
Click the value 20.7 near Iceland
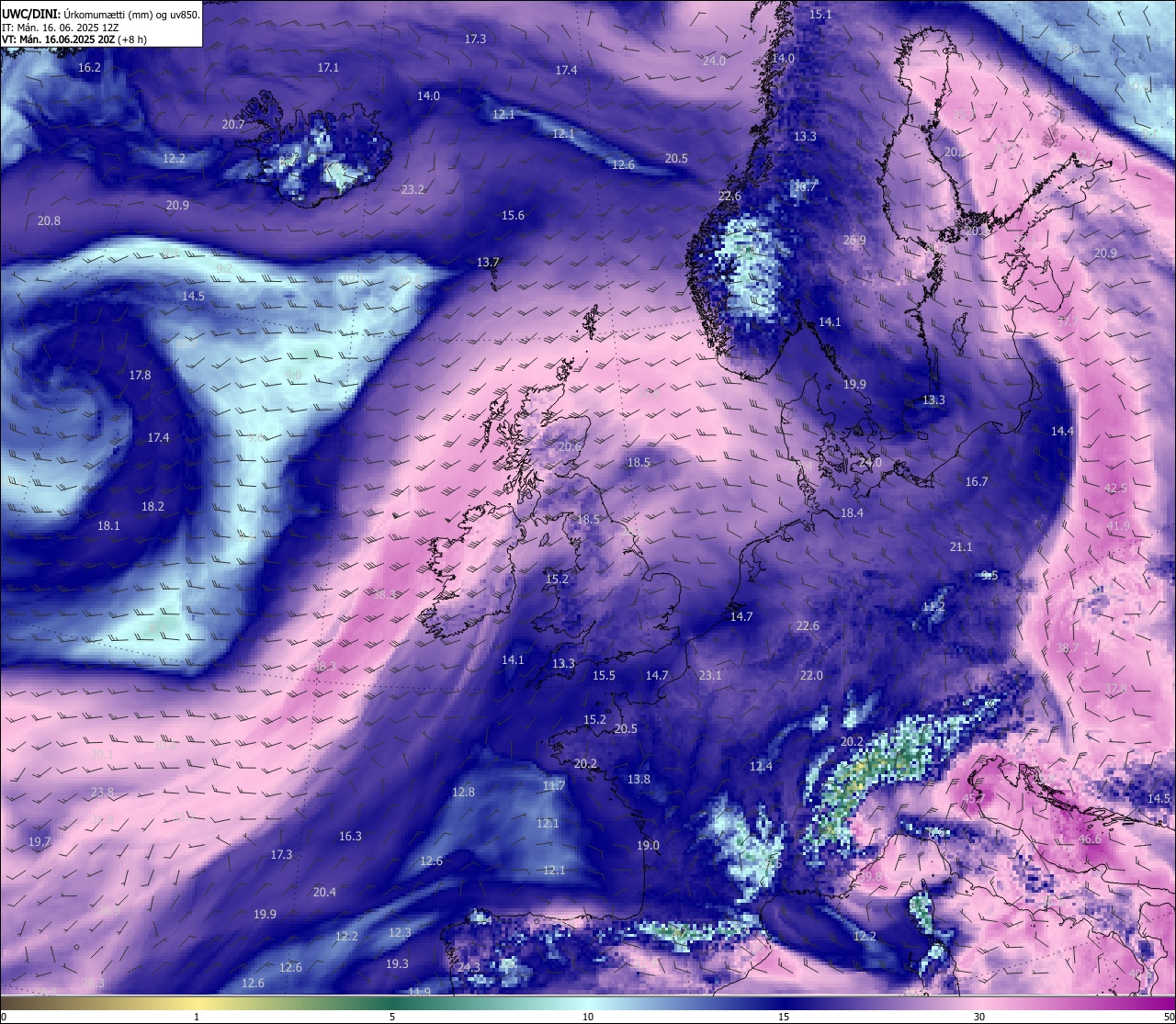233,125
